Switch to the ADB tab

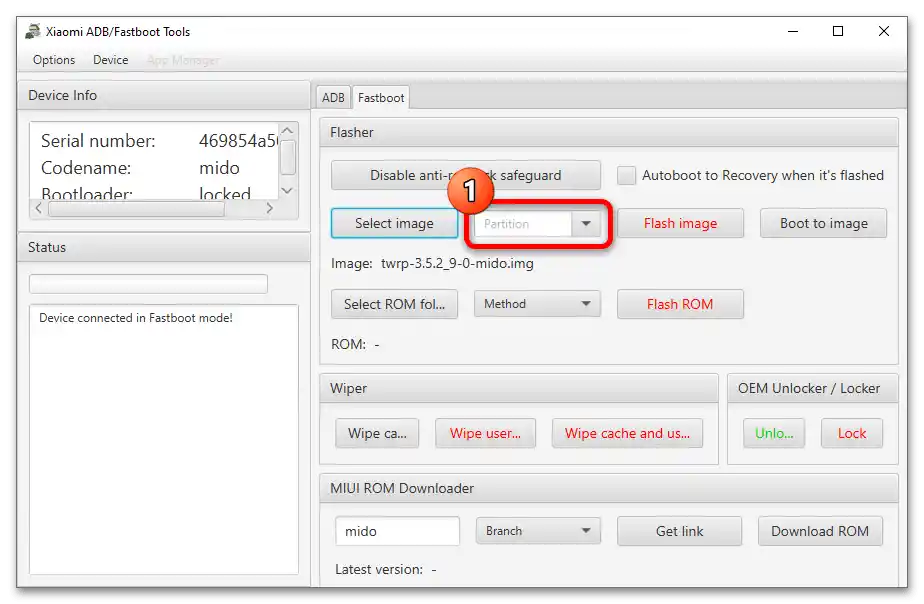tap(333, 98)
